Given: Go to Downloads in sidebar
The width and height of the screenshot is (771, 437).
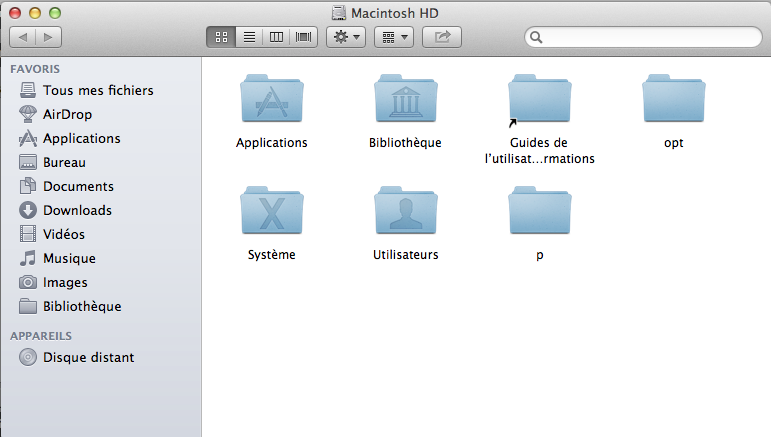Looking at the screenshot, I should pos(77,210).
